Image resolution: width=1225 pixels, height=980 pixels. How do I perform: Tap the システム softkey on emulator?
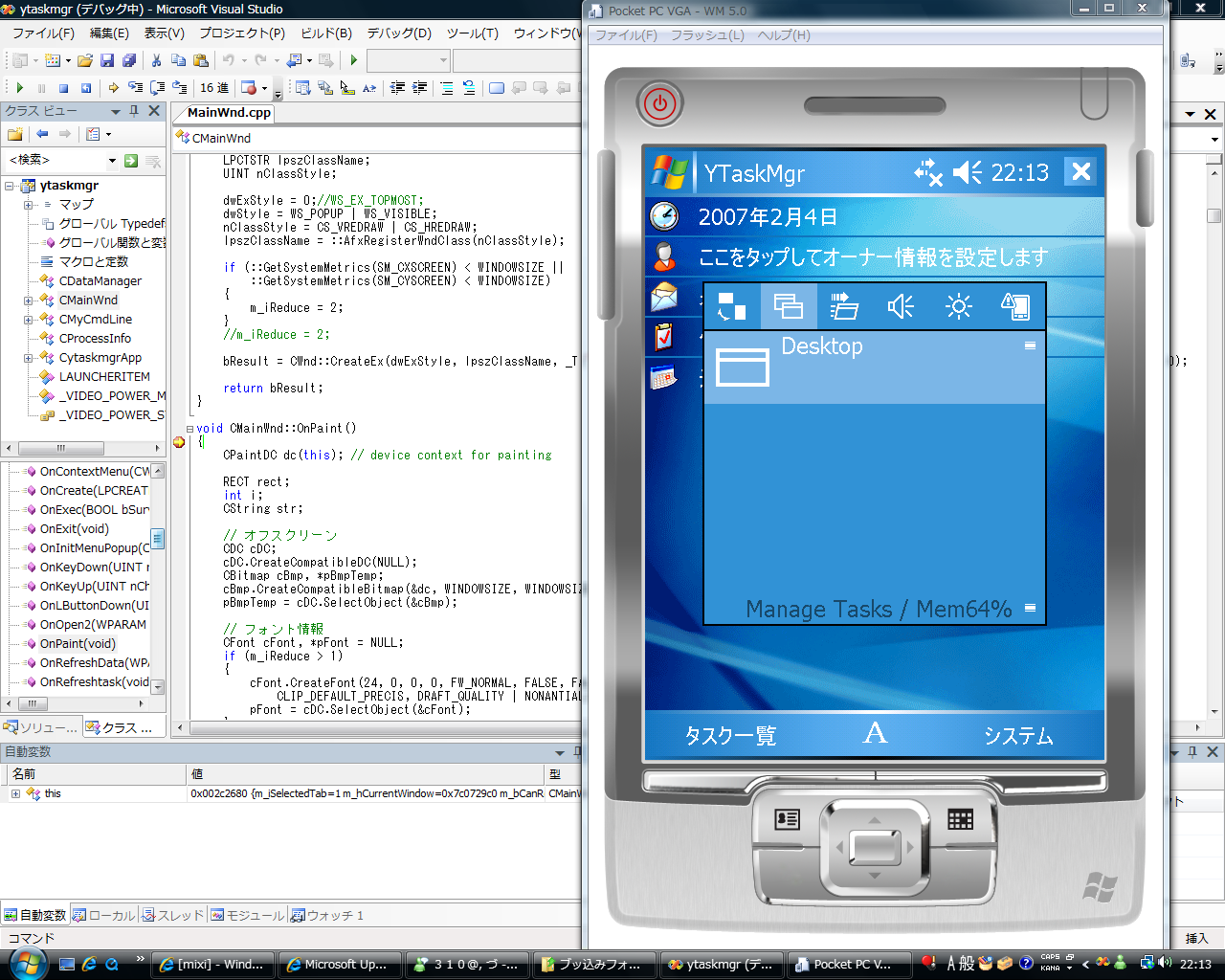(x=1018, y=736)
